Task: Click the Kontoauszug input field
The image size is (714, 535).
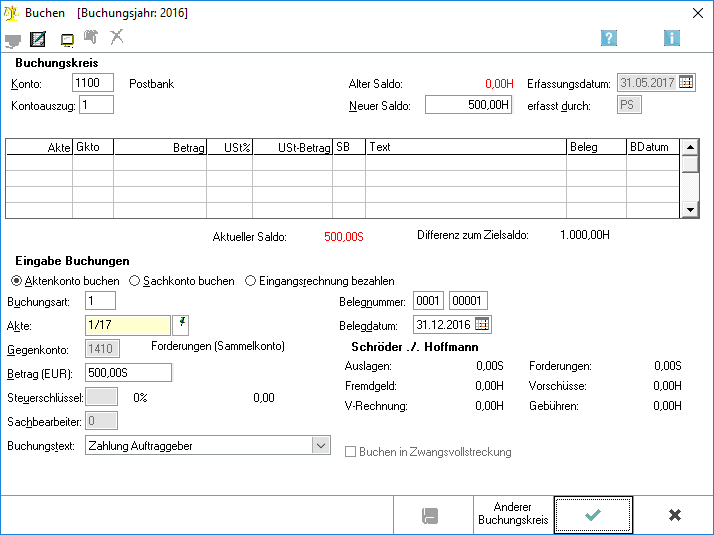Action: (x=97, y=105)
